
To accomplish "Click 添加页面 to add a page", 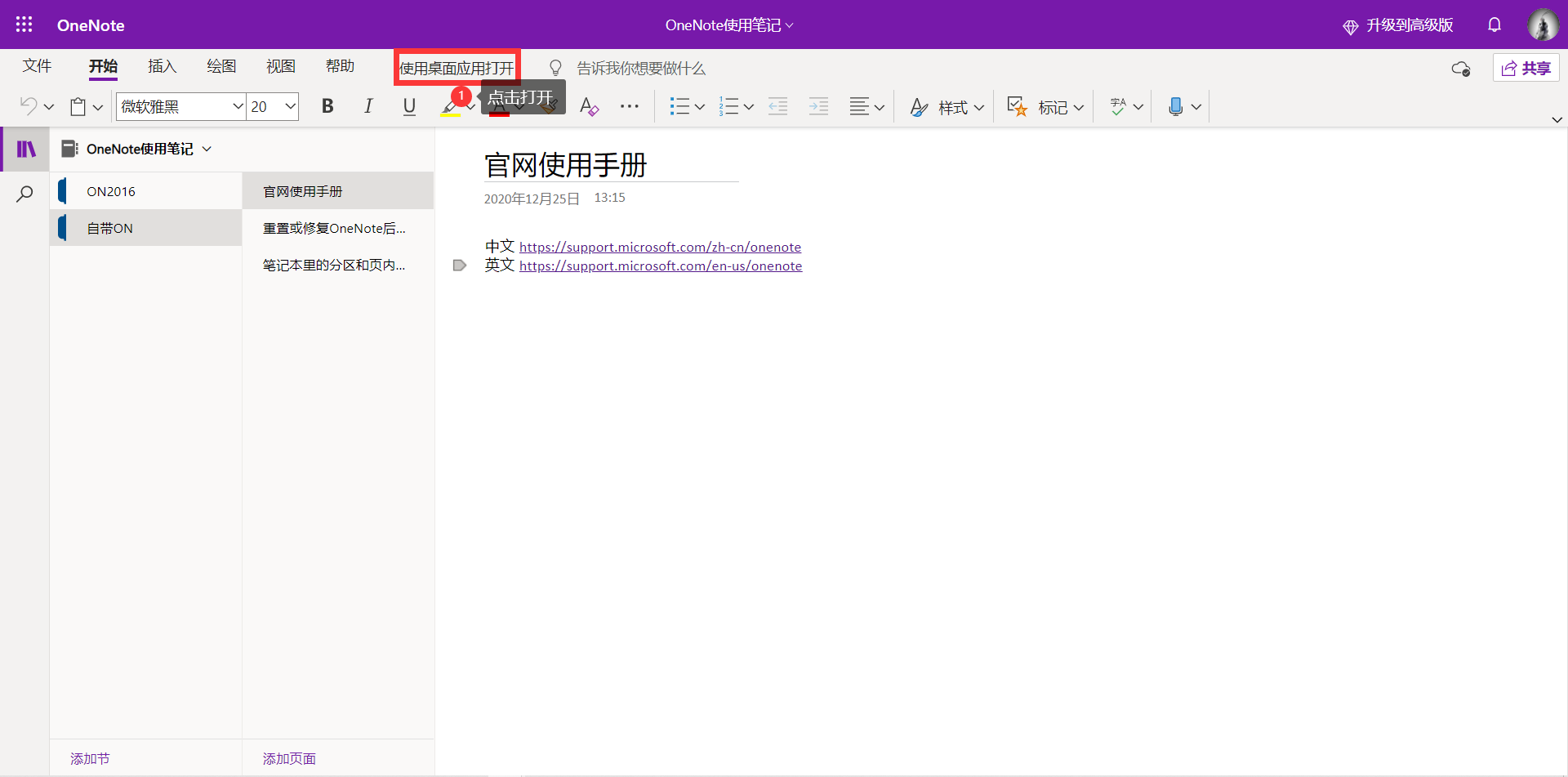I will (289, 758).
